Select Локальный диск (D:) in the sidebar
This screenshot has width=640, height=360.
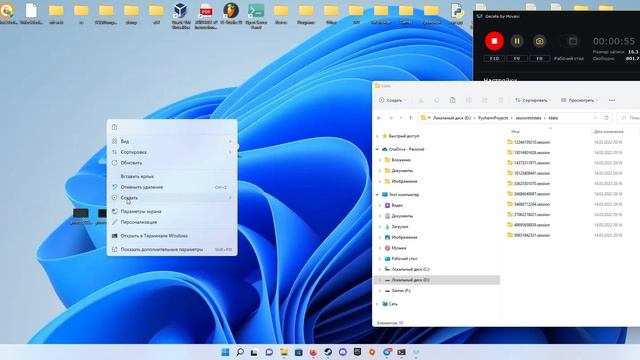[410, 280]
